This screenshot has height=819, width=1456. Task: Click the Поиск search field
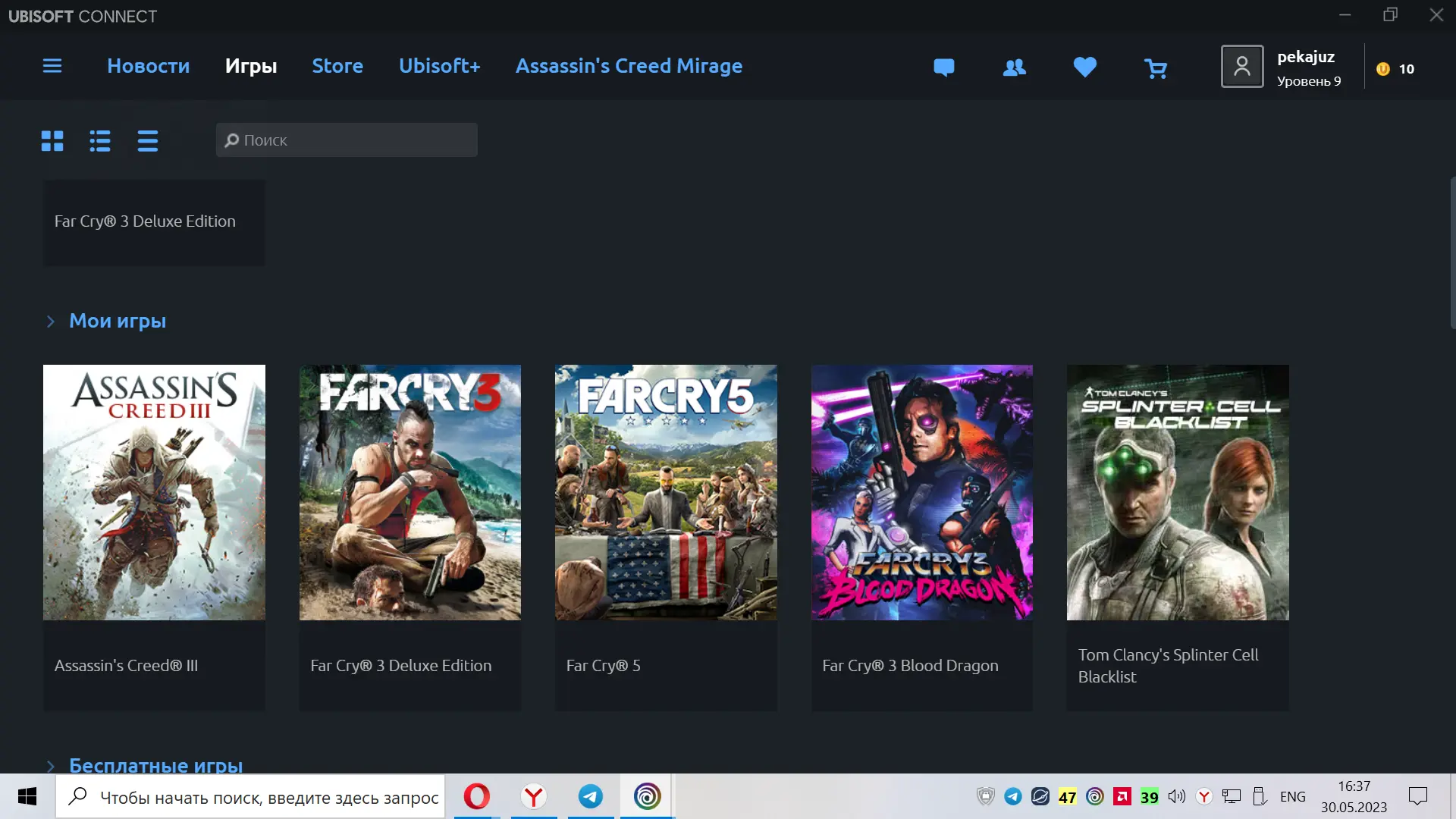(347, 140)
